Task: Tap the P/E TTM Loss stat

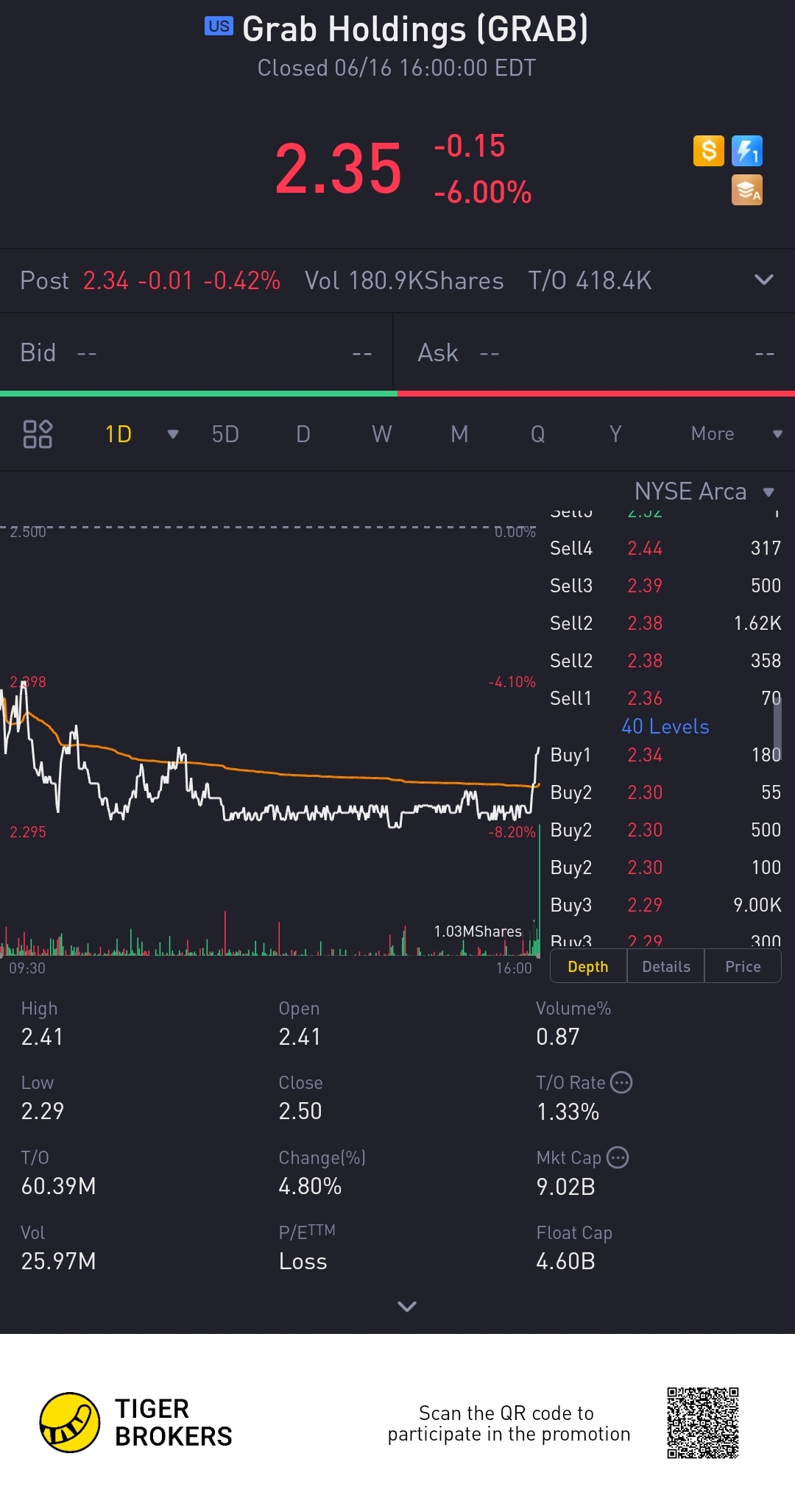Action: coord(307,1248)
